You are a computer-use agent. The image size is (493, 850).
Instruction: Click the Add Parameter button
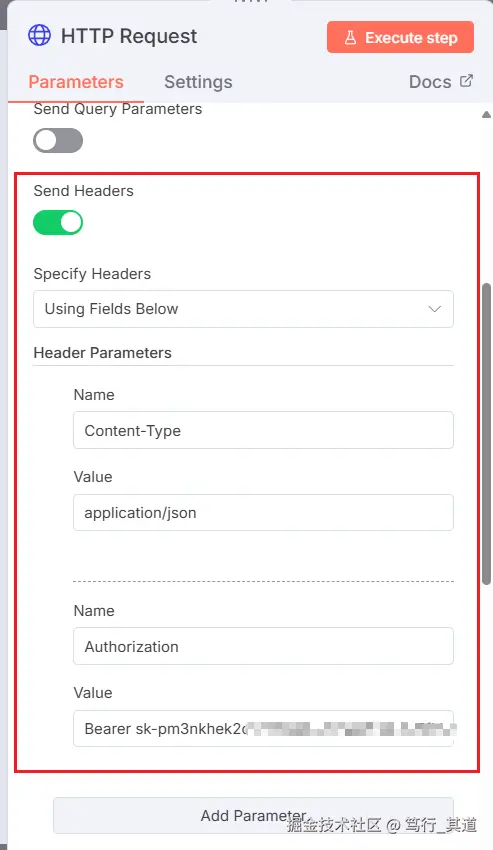coord(253,815)
